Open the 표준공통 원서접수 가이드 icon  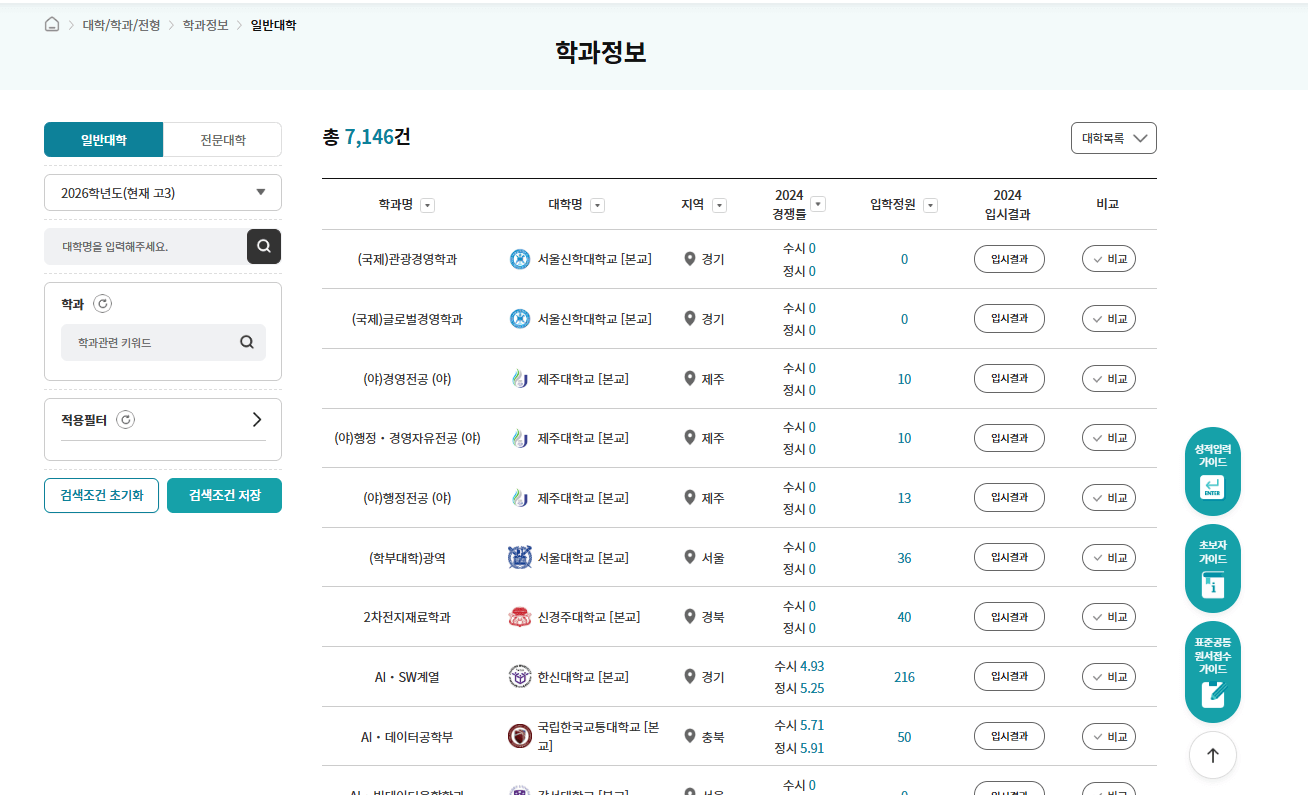pyautogui.click(x=1212, y=670)
